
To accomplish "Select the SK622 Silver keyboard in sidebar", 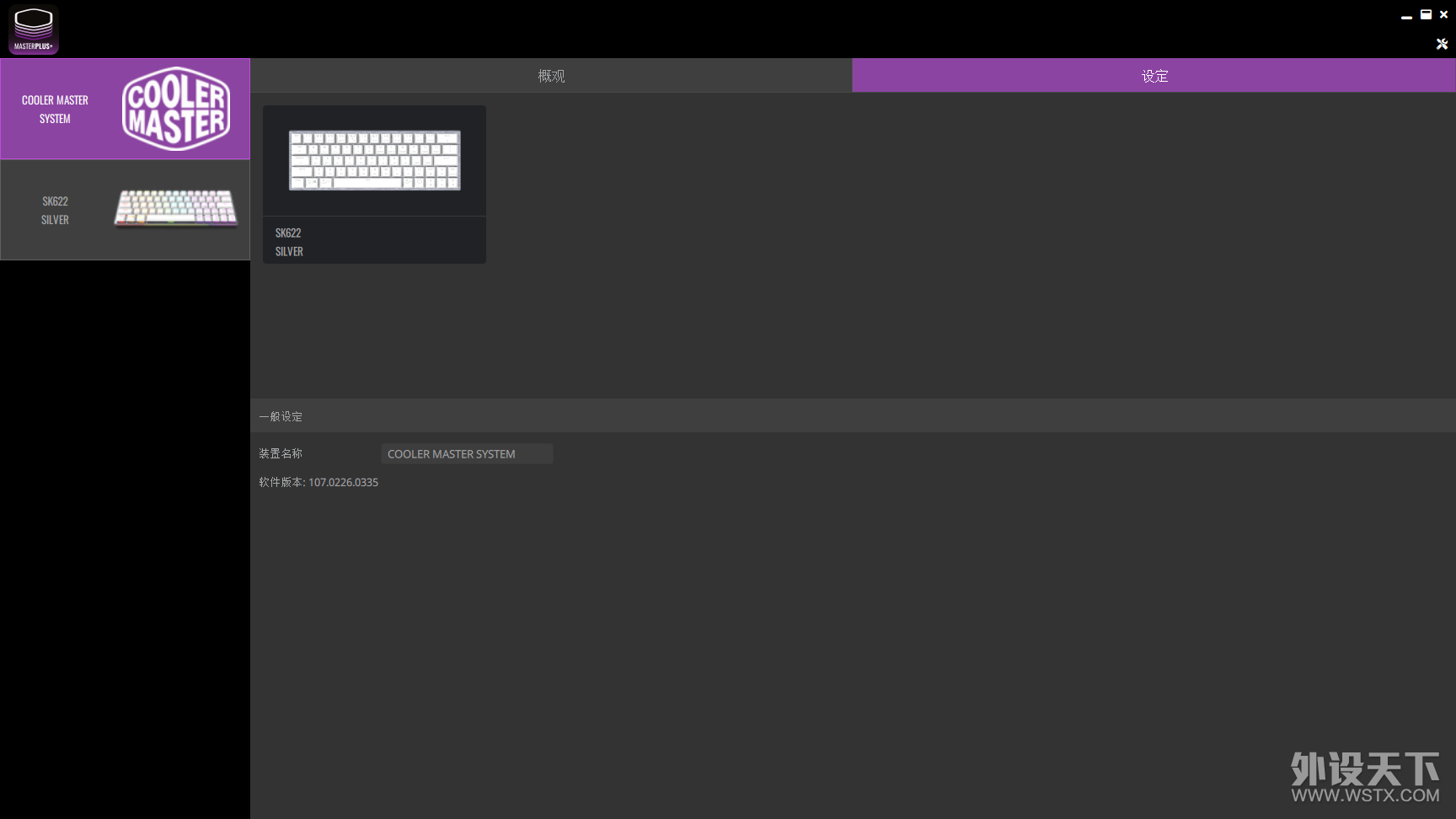I will click(125, 210).
